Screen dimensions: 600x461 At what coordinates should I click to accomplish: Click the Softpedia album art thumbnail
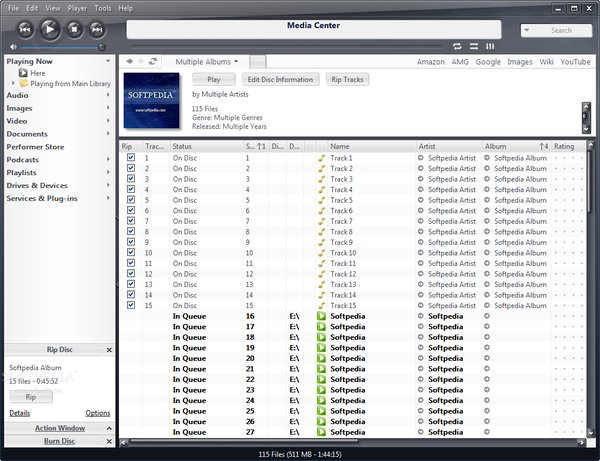tap(152, 100)
